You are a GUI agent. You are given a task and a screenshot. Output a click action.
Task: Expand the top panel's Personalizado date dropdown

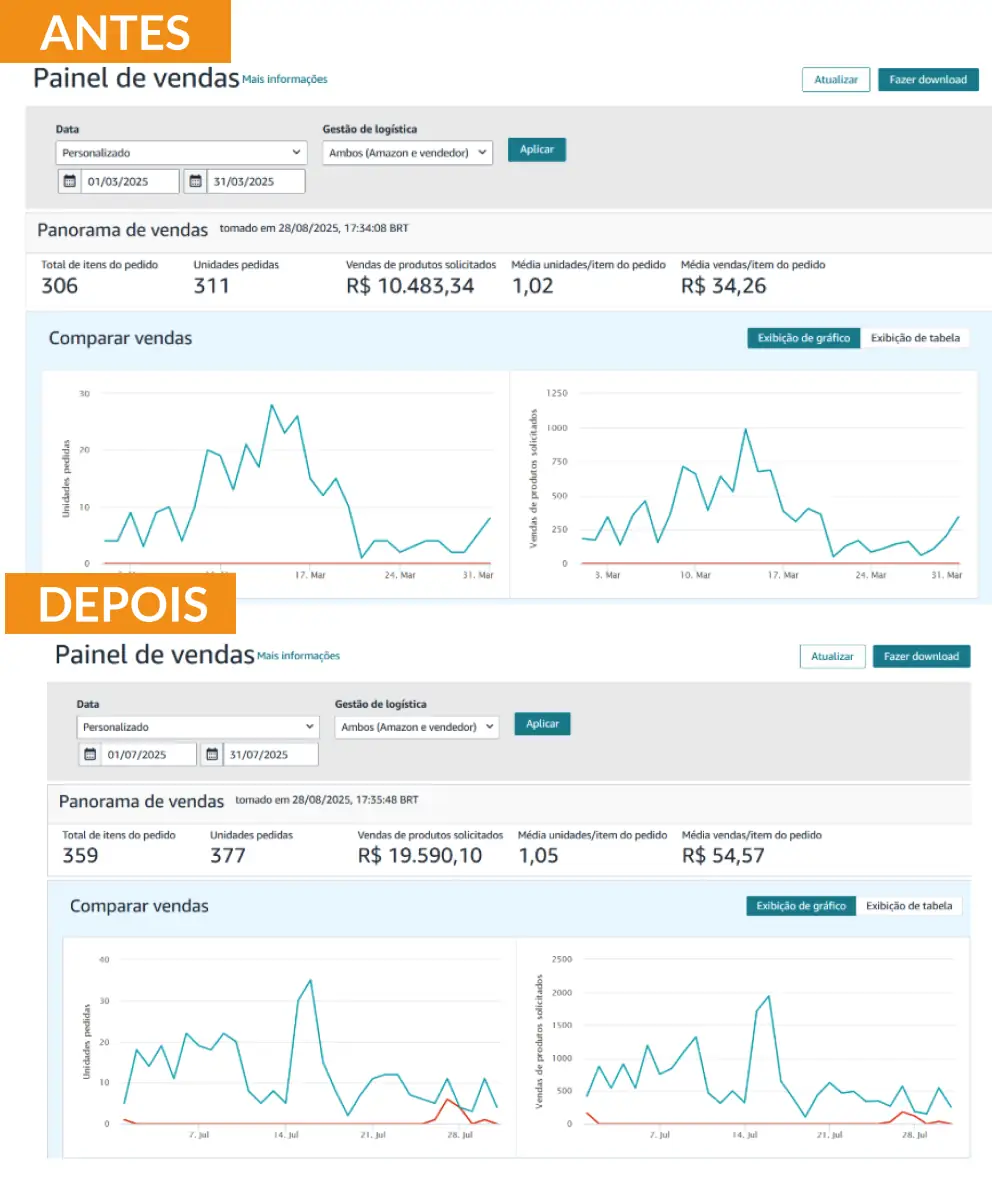181,153
